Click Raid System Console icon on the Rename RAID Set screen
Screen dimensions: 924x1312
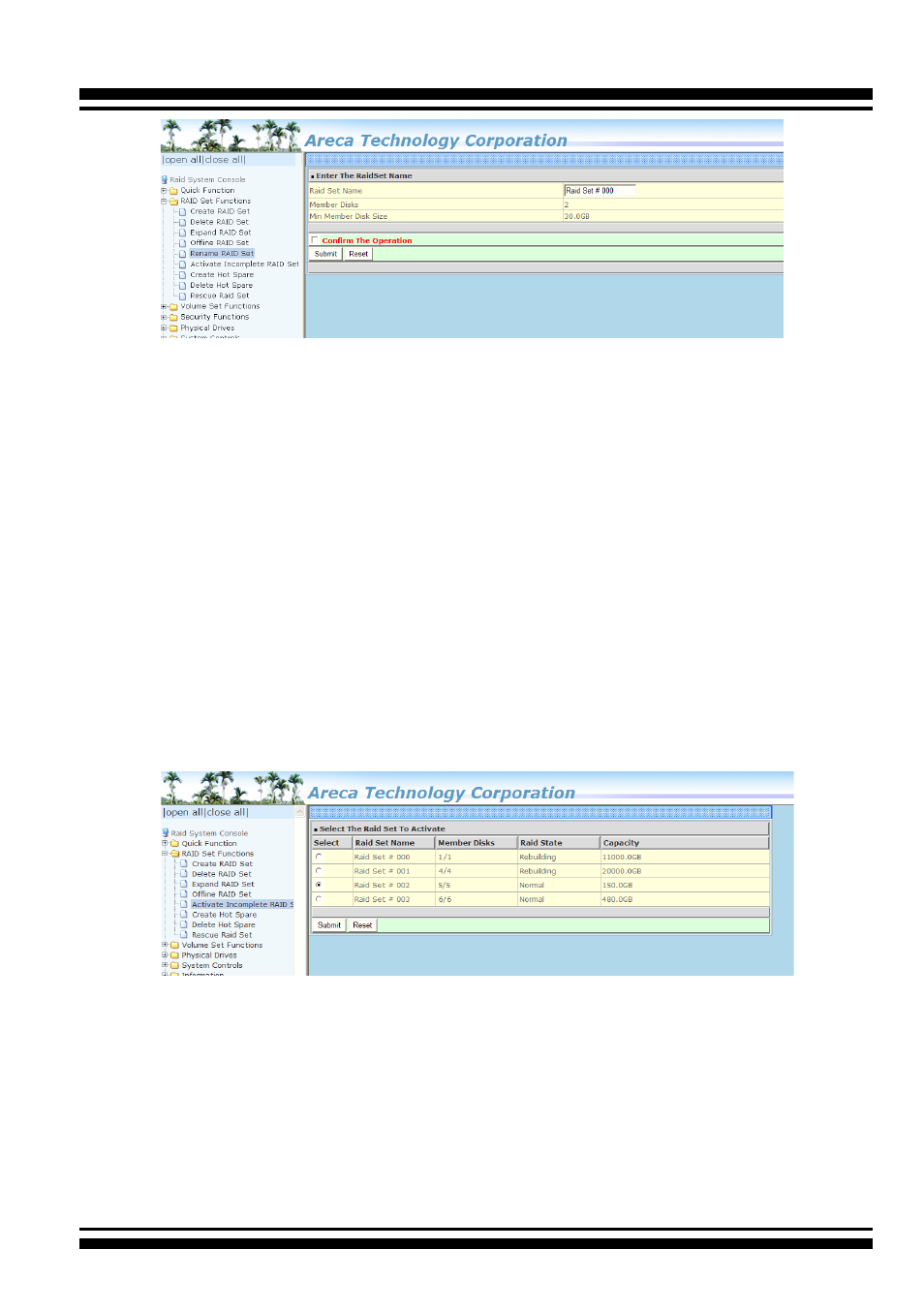[x=165, y=179]
